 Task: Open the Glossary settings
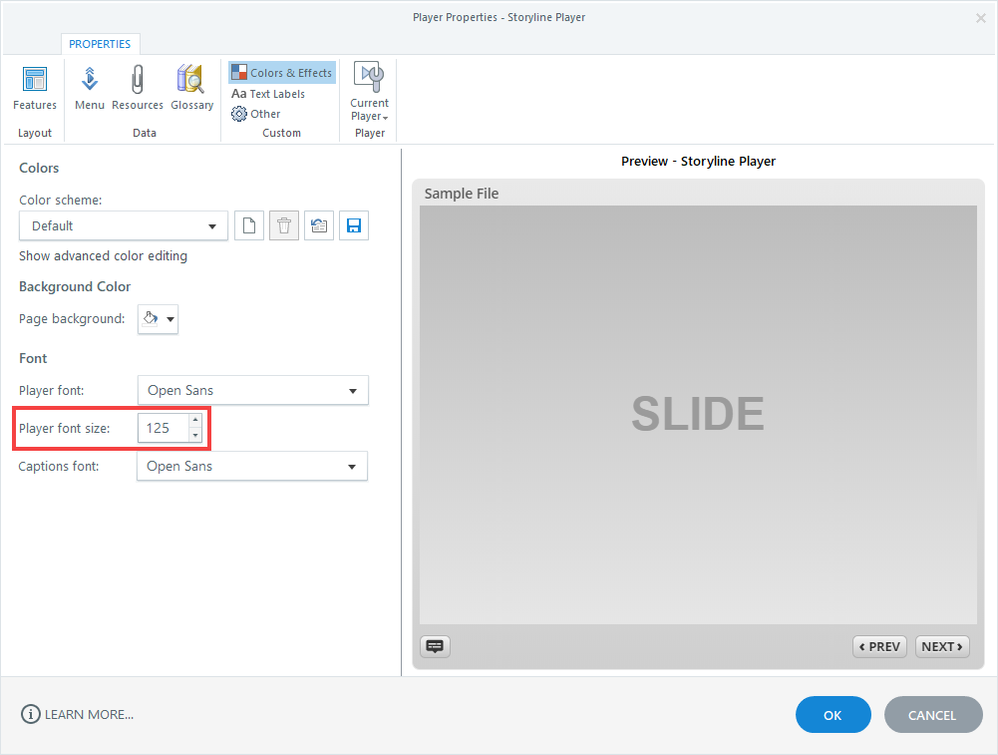pos(192,88)
